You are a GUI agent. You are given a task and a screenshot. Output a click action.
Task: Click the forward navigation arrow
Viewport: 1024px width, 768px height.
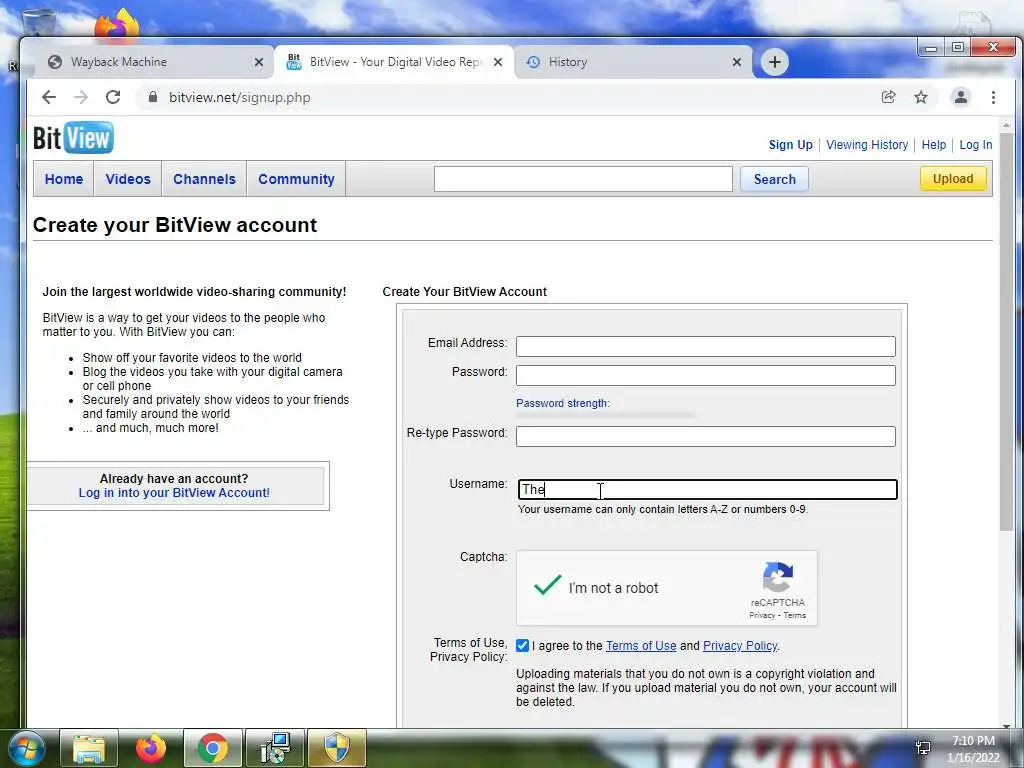pos(81,97)
